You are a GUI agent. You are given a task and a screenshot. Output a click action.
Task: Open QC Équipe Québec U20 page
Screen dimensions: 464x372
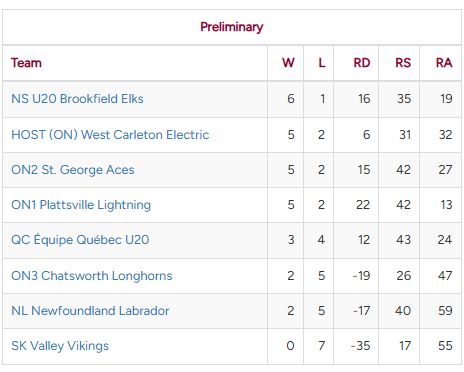pos(80,239)
